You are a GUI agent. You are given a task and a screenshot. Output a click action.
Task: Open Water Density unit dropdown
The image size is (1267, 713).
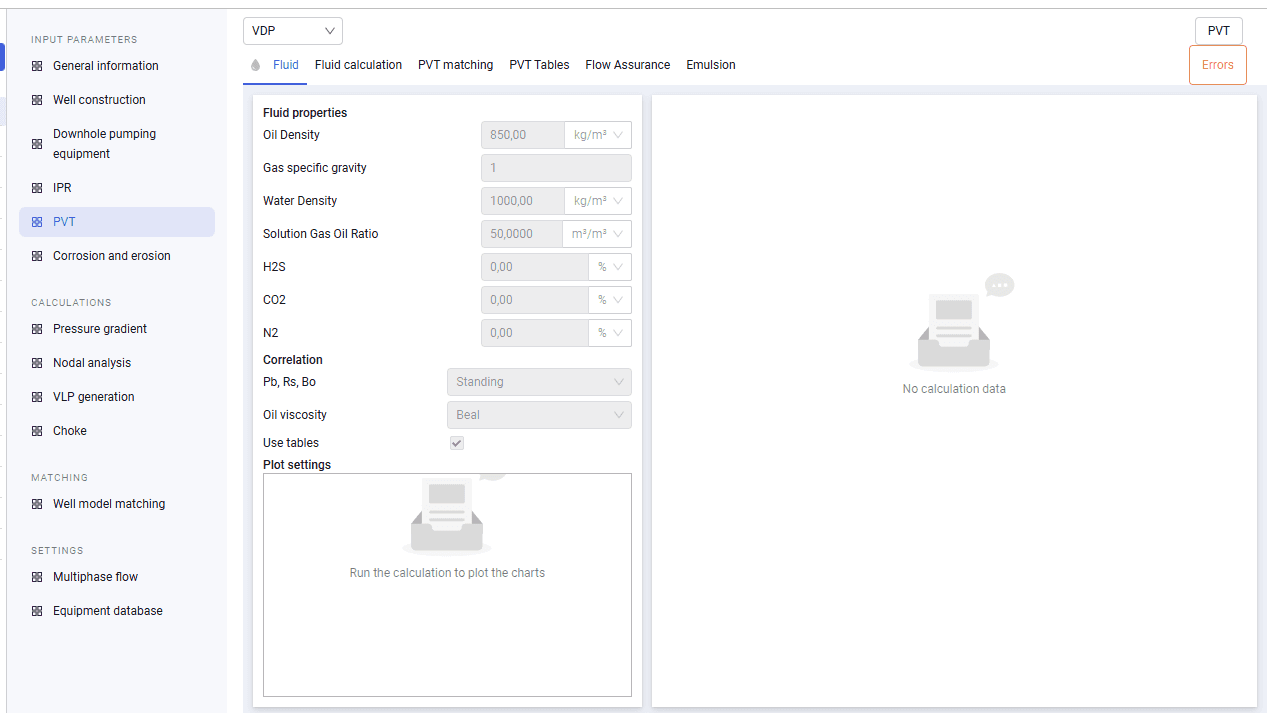click(598, 201)
